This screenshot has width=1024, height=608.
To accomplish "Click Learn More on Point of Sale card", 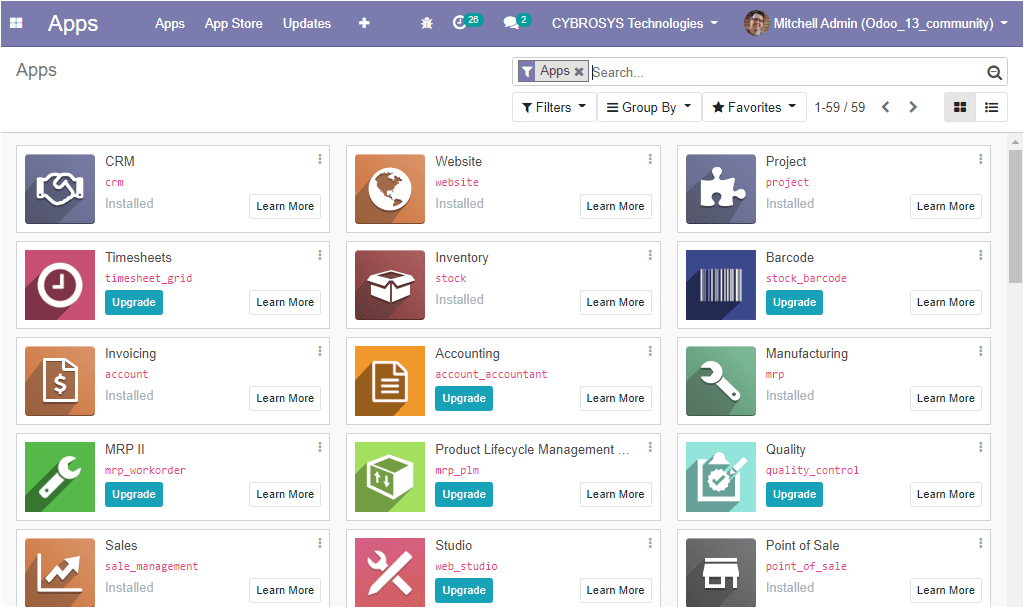I will 946,590.
